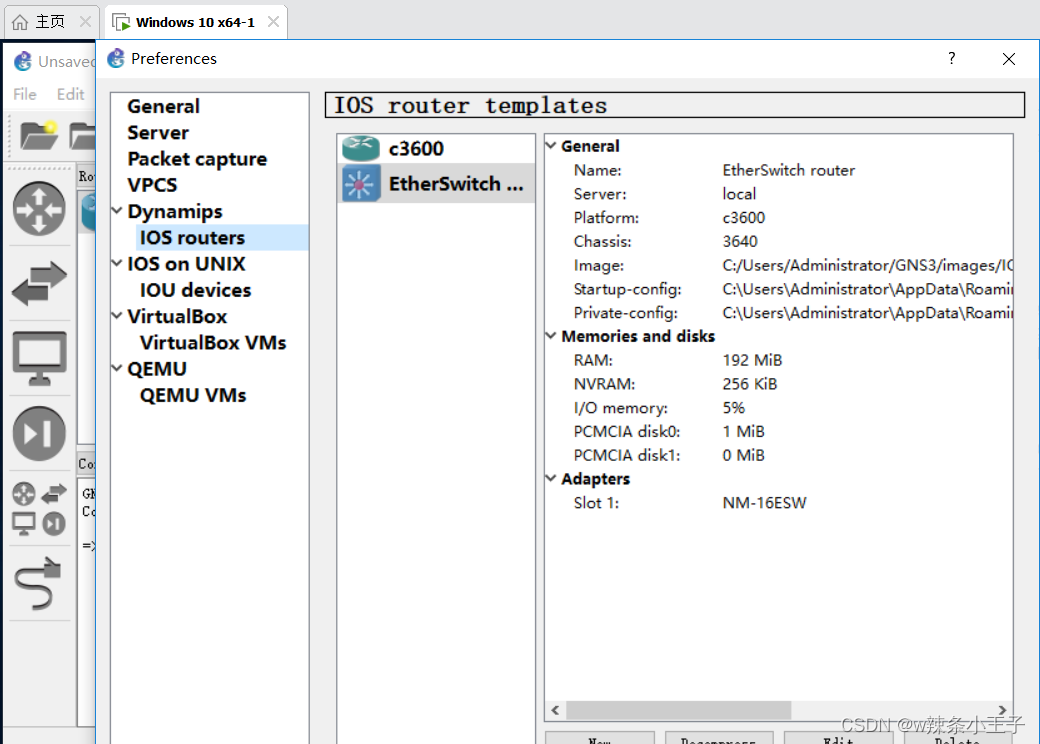
Task: Click the '5%' I/O memory value
Action: click(734, 408)
